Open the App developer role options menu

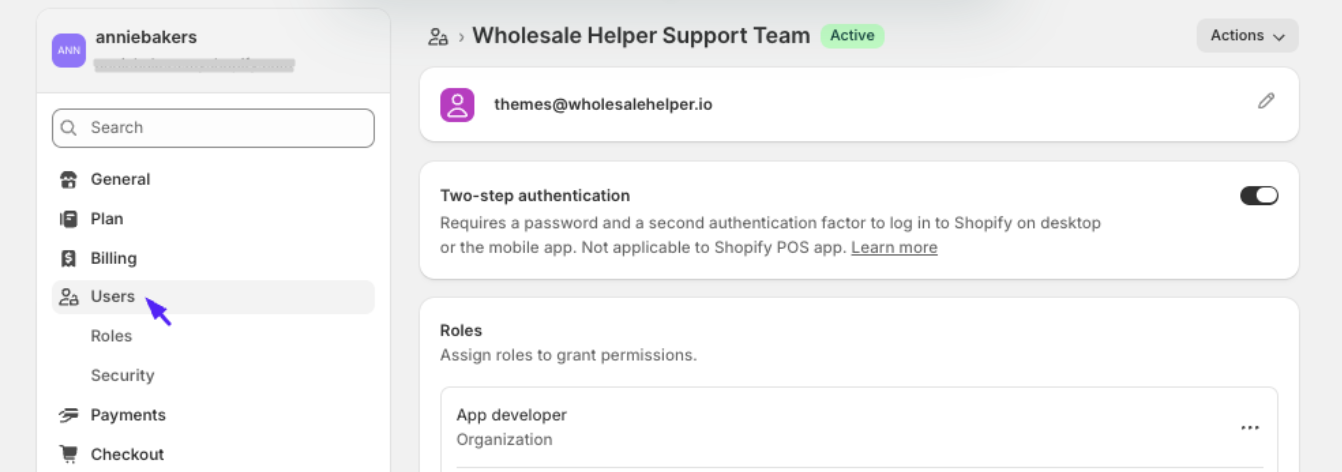point(1250,428)
